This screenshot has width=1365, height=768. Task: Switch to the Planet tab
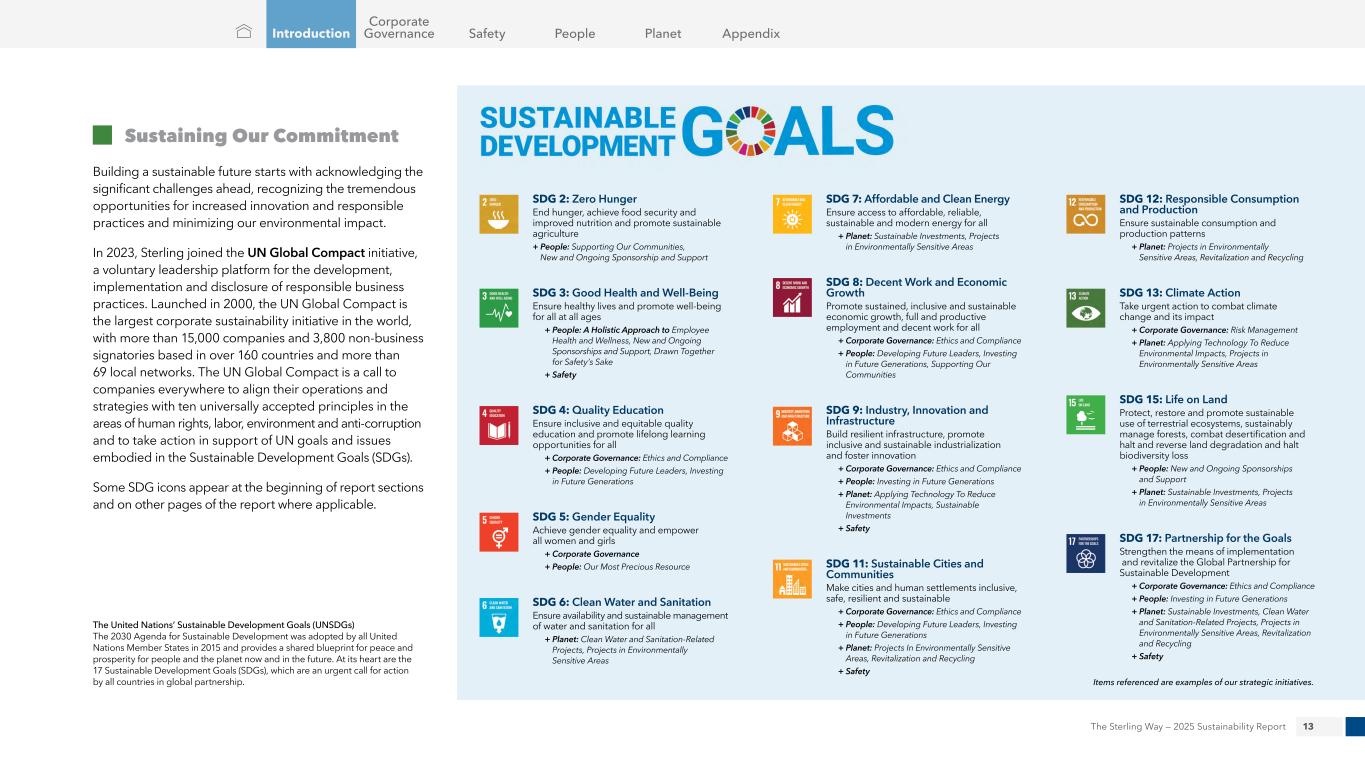pyautogui.click(x=663, y=33)
